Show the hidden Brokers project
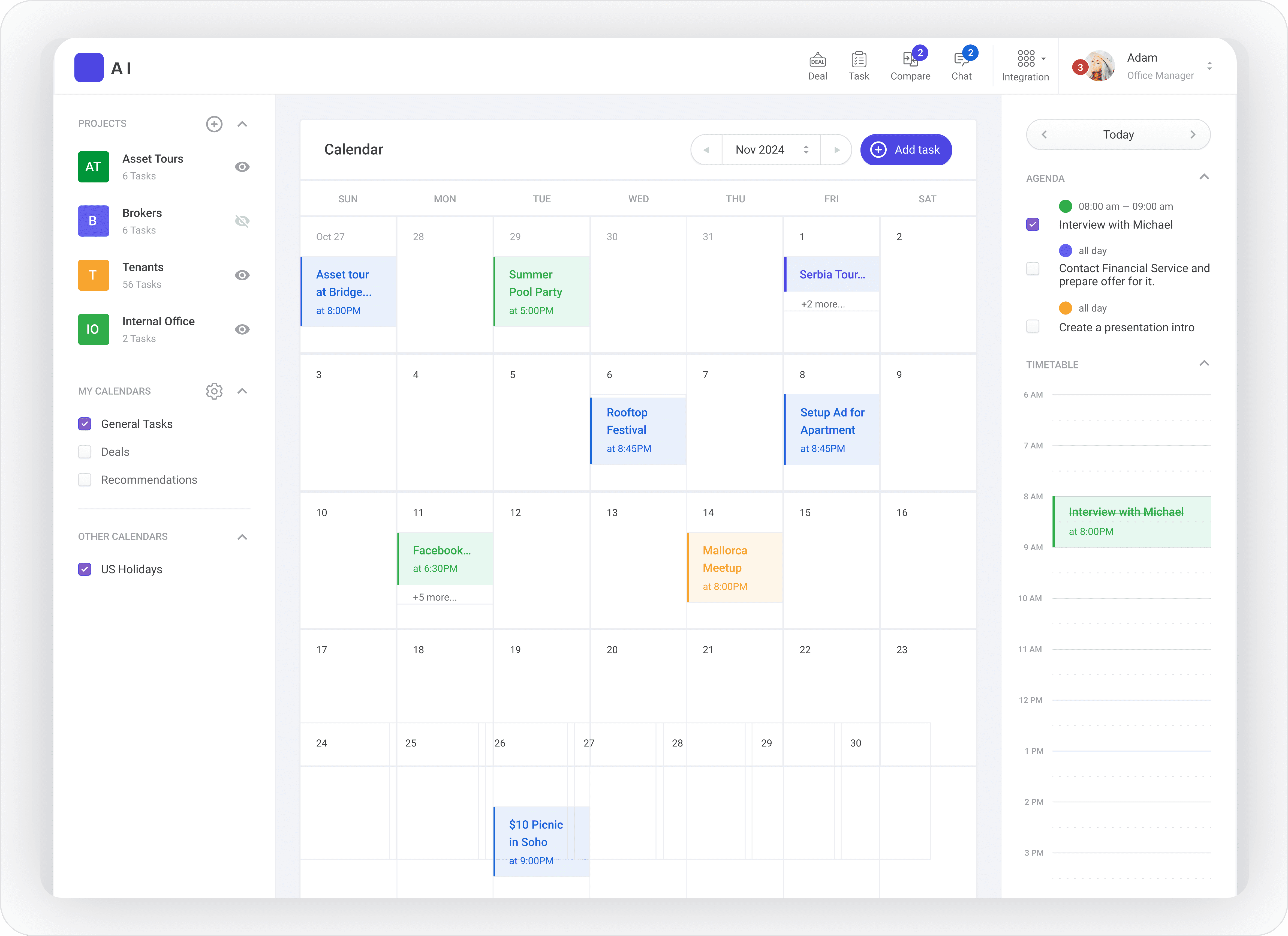The height and width of the screenshot is (936, 1288). pos(242,221)
